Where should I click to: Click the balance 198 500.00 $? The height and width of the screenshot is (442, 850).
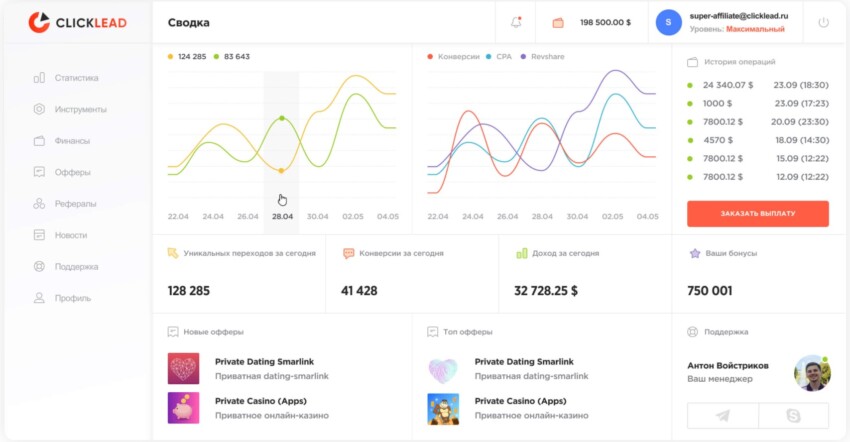point(605,23)
